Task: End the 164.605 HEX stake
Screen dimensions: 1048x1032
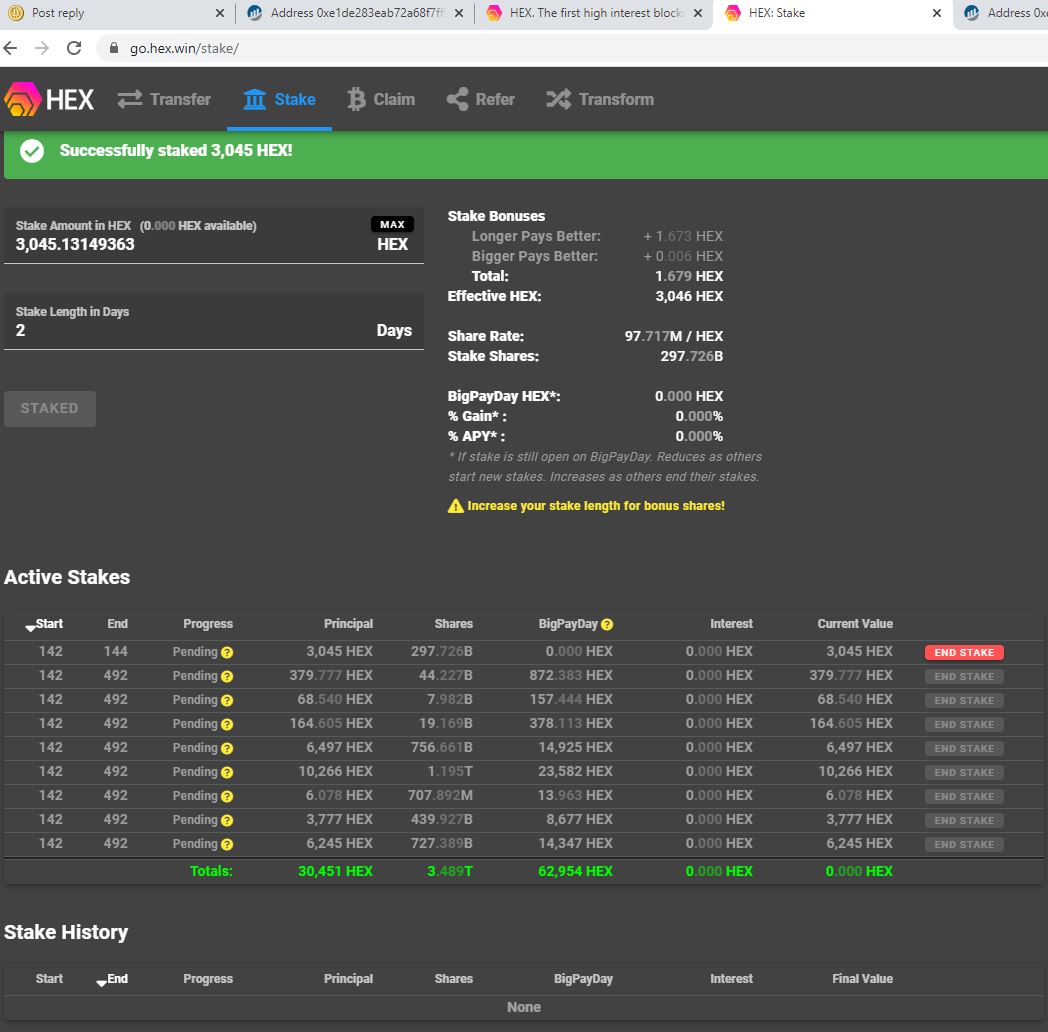Action: (964, 725)
